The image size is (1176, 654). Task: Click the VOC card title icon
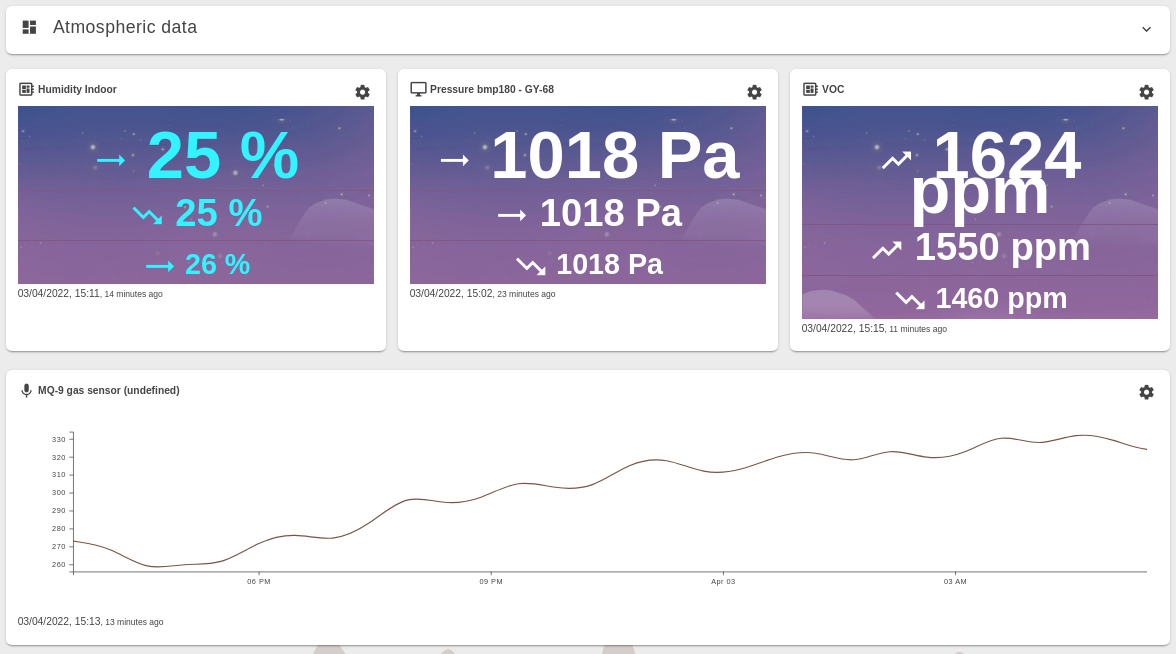click(810, 89)
